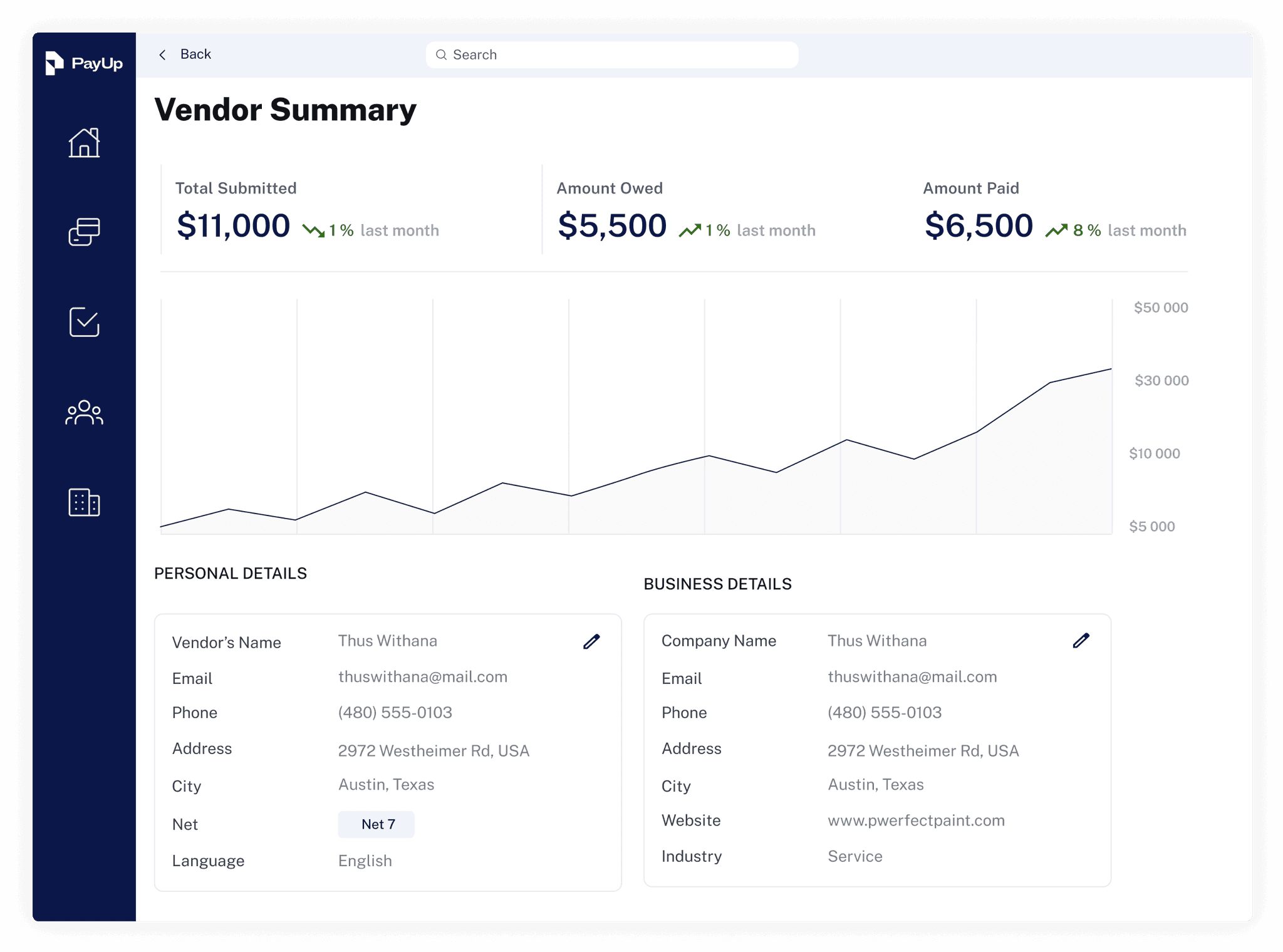1283x952 pixels.
Task: Click the personal email thuswithana@mail.com
Action: pyautogui.click(x=423, y=677)
